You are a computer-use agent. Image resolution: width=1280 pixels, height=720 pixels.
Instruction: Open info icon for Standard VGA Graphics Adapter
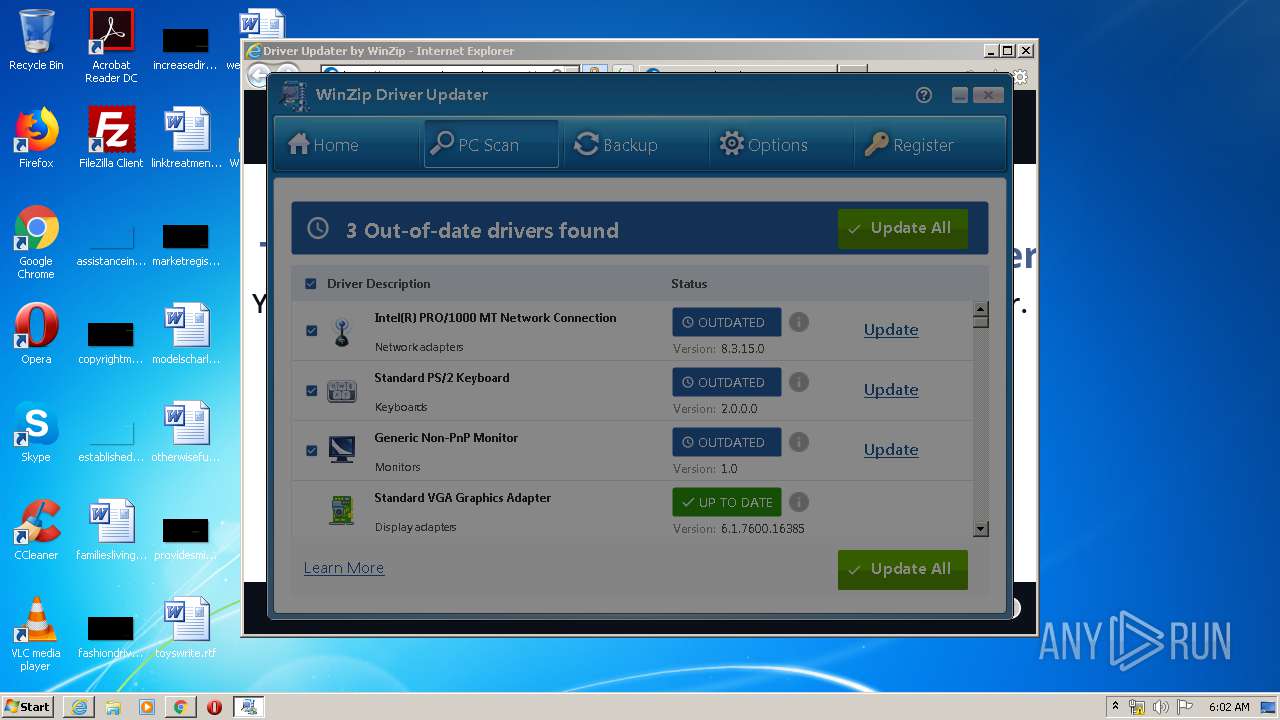tap(798, 502)
